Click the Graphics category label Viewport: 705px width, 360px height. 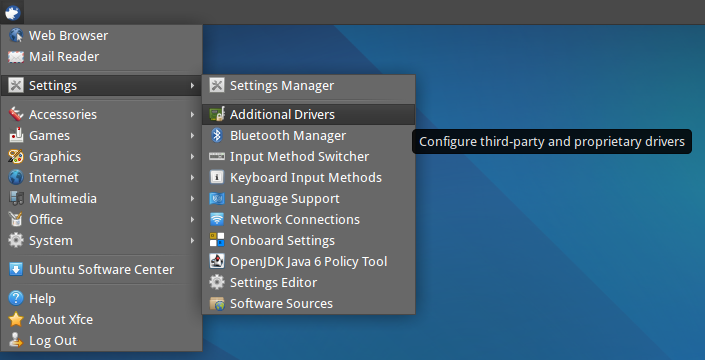(x=55, y=156)
